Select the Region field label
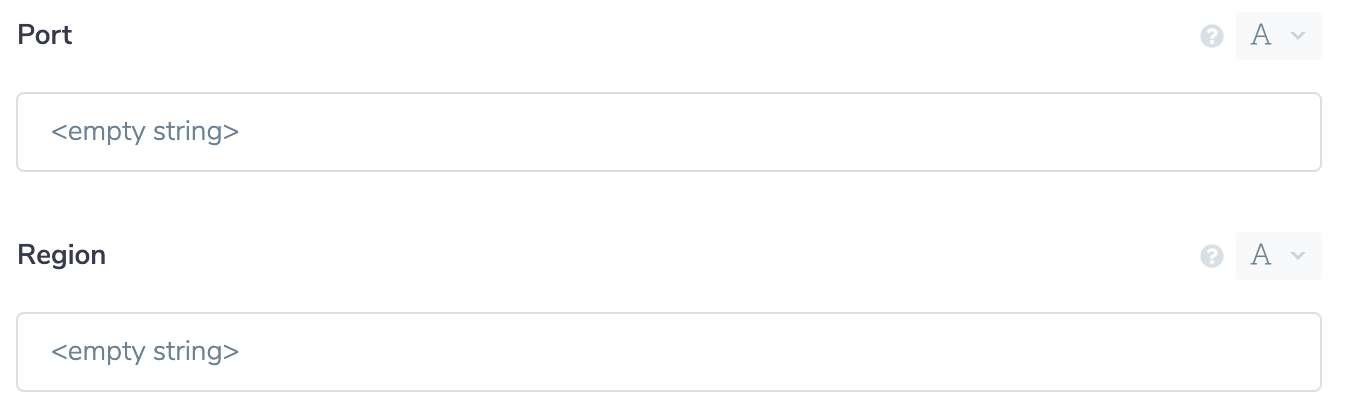 (x=62, y=255)
